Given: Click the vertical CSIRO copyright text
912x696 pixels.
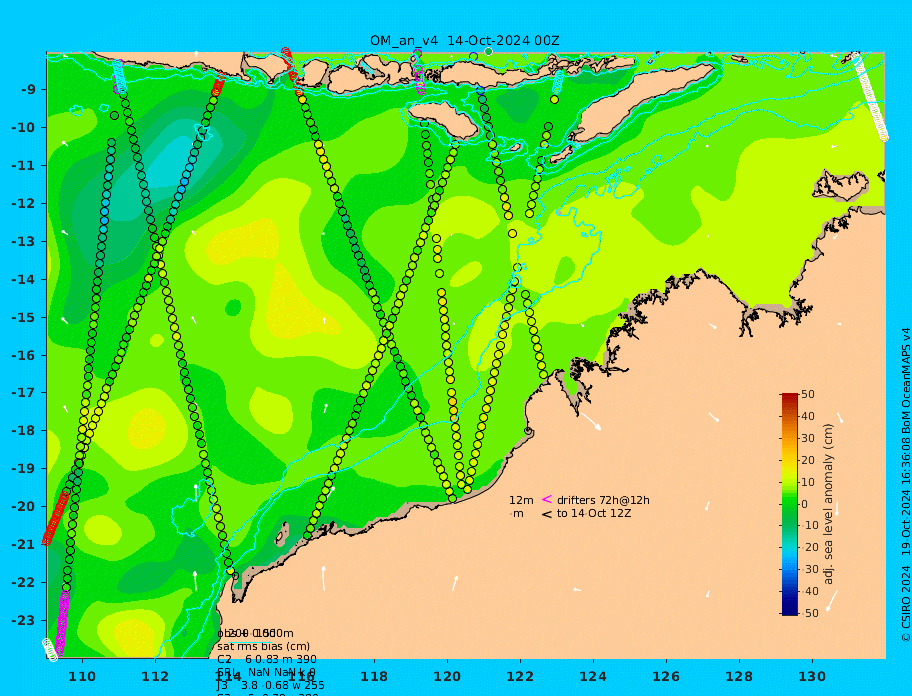Looking at the screenshot, I should coord(906,486).
